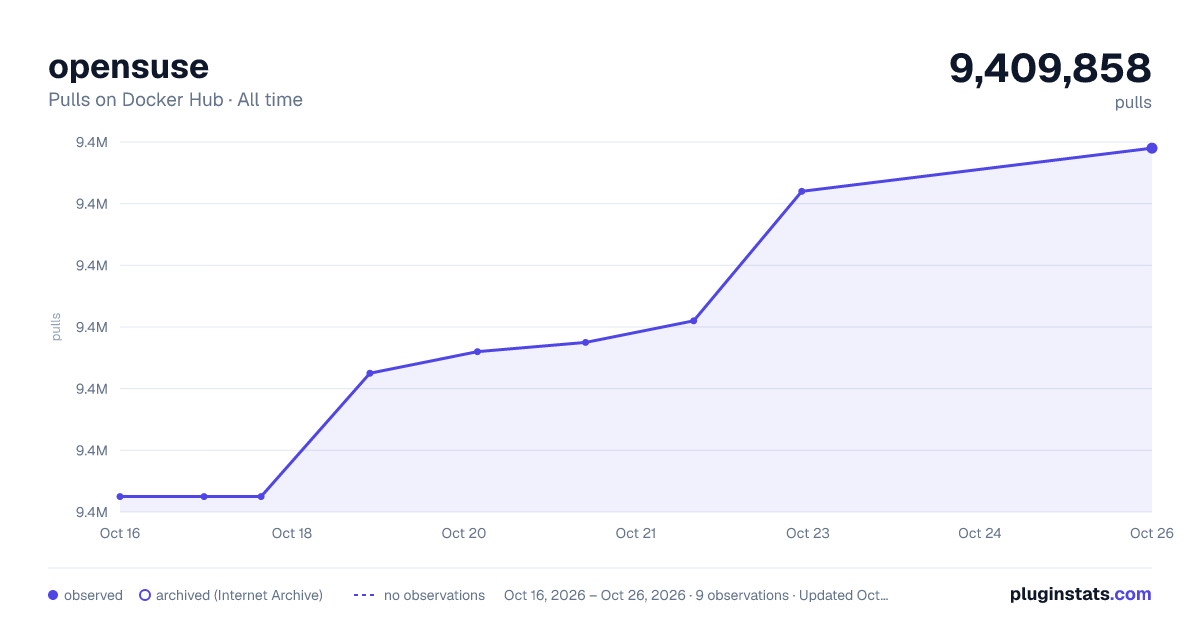Click the pluginstats.com link
The height and width of the screenshot is (630, 1200).
pos(1080,594)
